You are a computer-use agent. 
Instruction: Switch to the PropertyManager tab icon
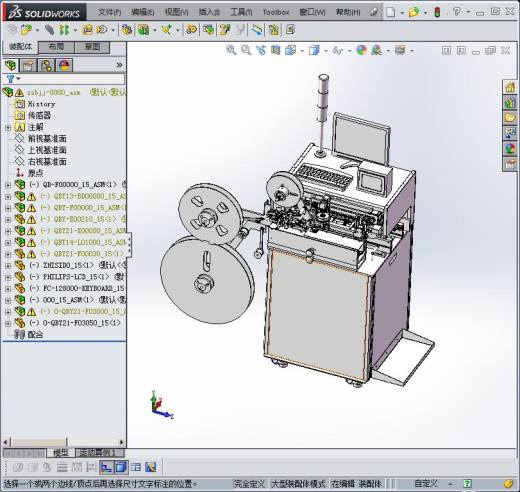(x=29, y=65)
